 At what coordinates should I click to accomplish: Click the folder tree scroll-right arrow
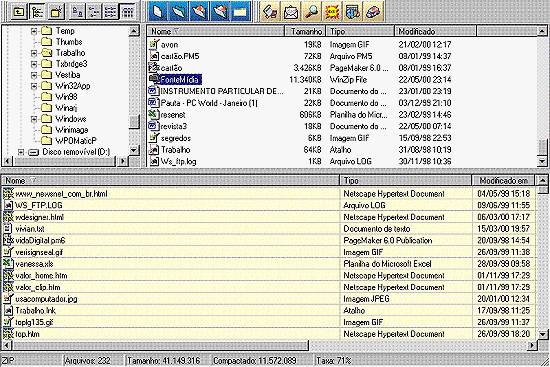(x=123, y=161)
